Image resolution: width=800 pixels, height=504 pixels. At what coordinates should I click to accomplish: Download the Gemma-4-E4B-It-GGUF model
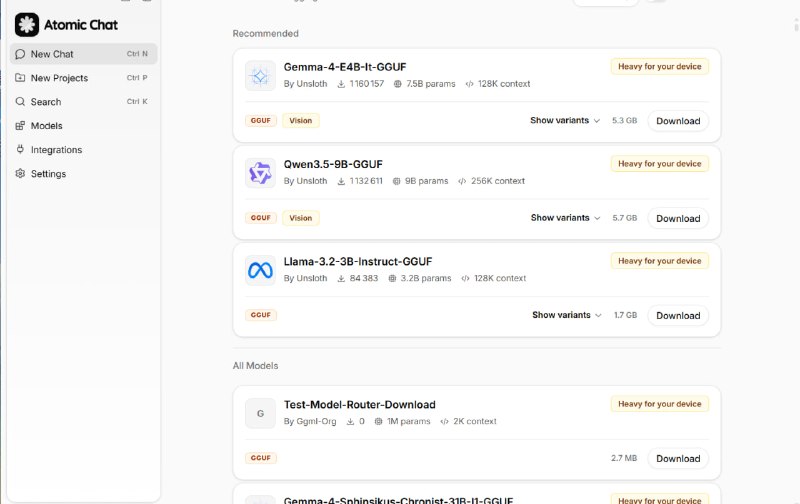point(678,121)
